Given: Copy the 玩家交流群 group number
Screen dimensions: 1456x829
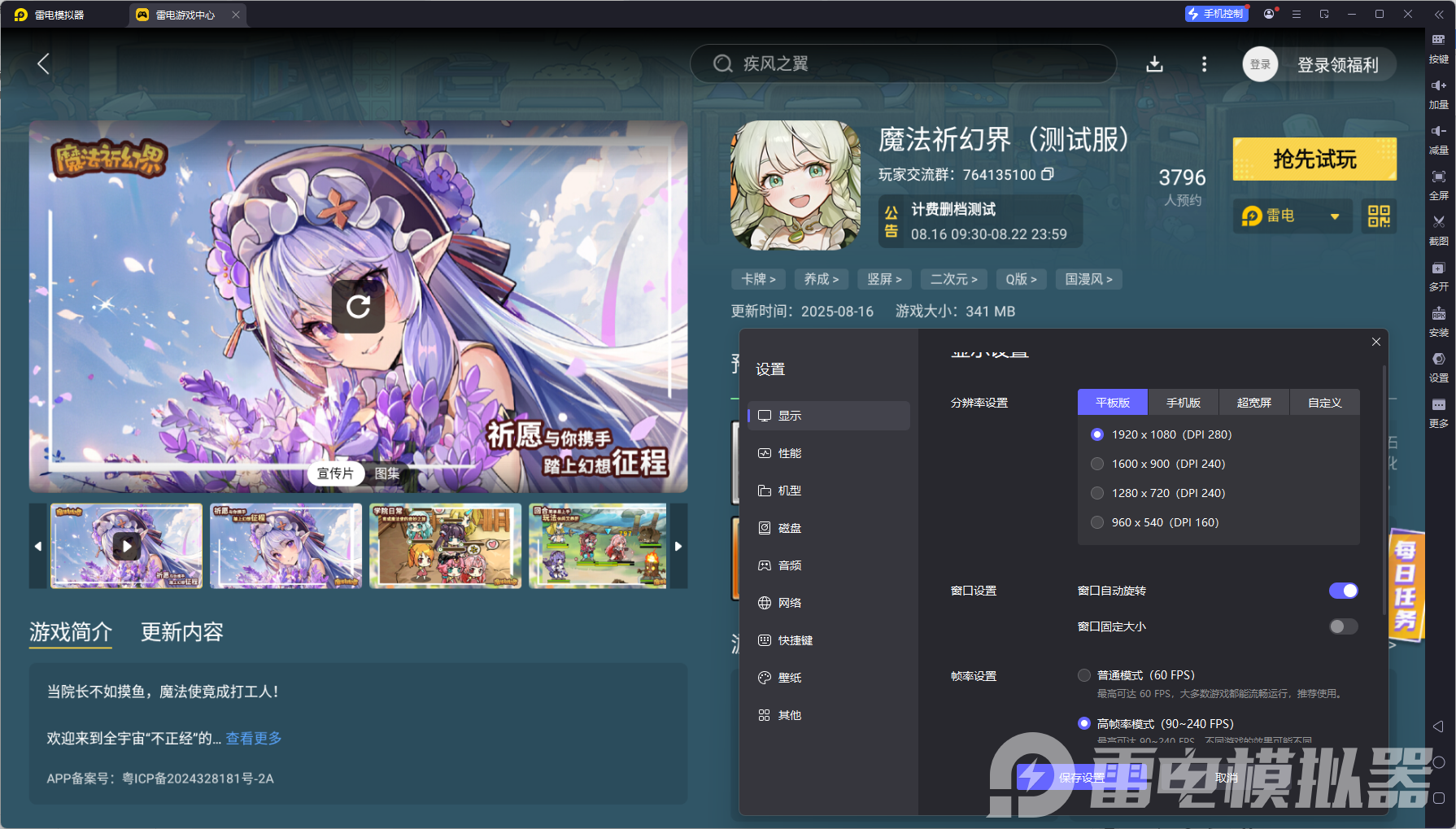Looking at the screenshot, I should (x=1048, y=174).
